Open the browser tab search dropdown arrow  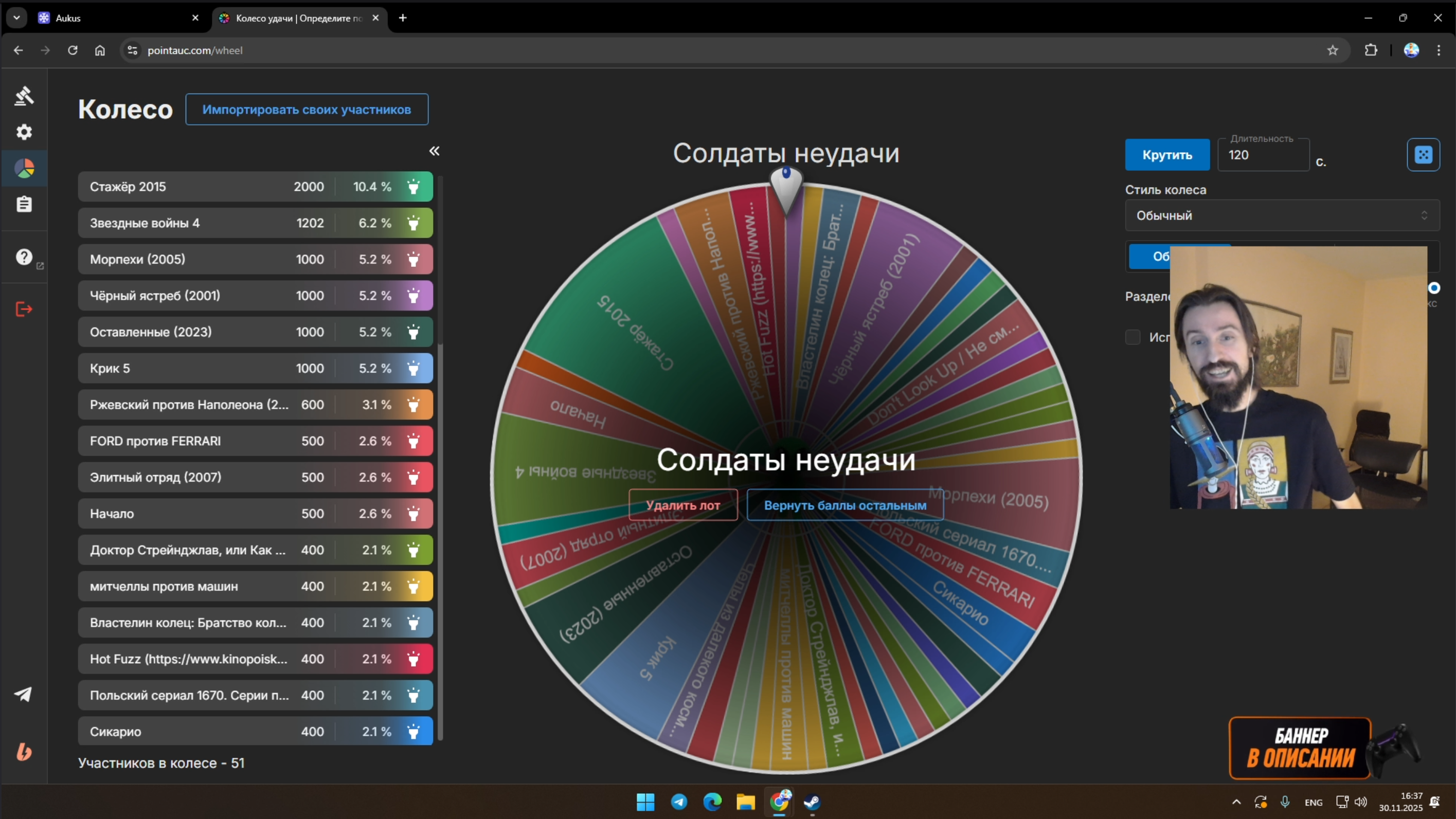[x=16, y=17]
